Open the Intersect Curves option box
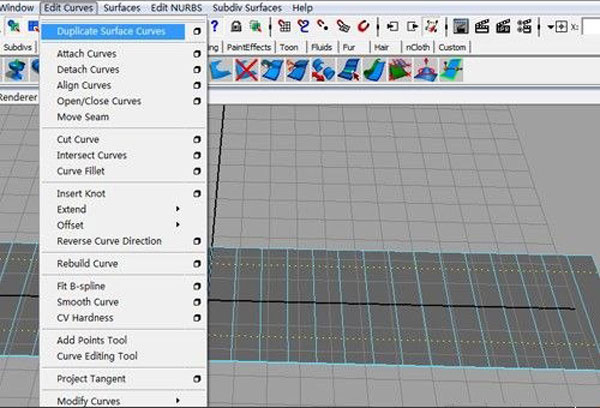This screenshot has width=600, height=408. [x=197, y=155]
